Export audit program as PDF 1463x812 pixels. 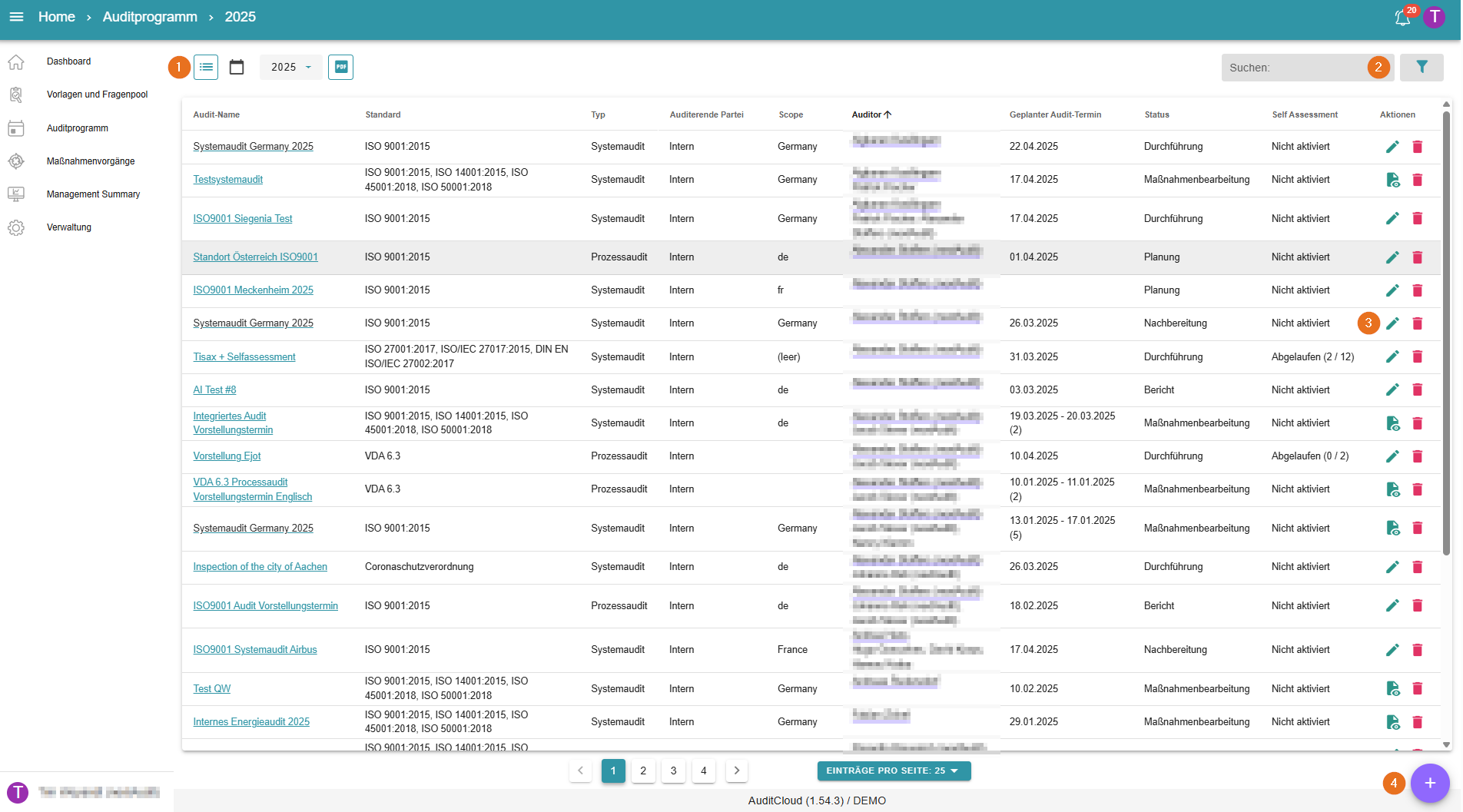point(340,68)
